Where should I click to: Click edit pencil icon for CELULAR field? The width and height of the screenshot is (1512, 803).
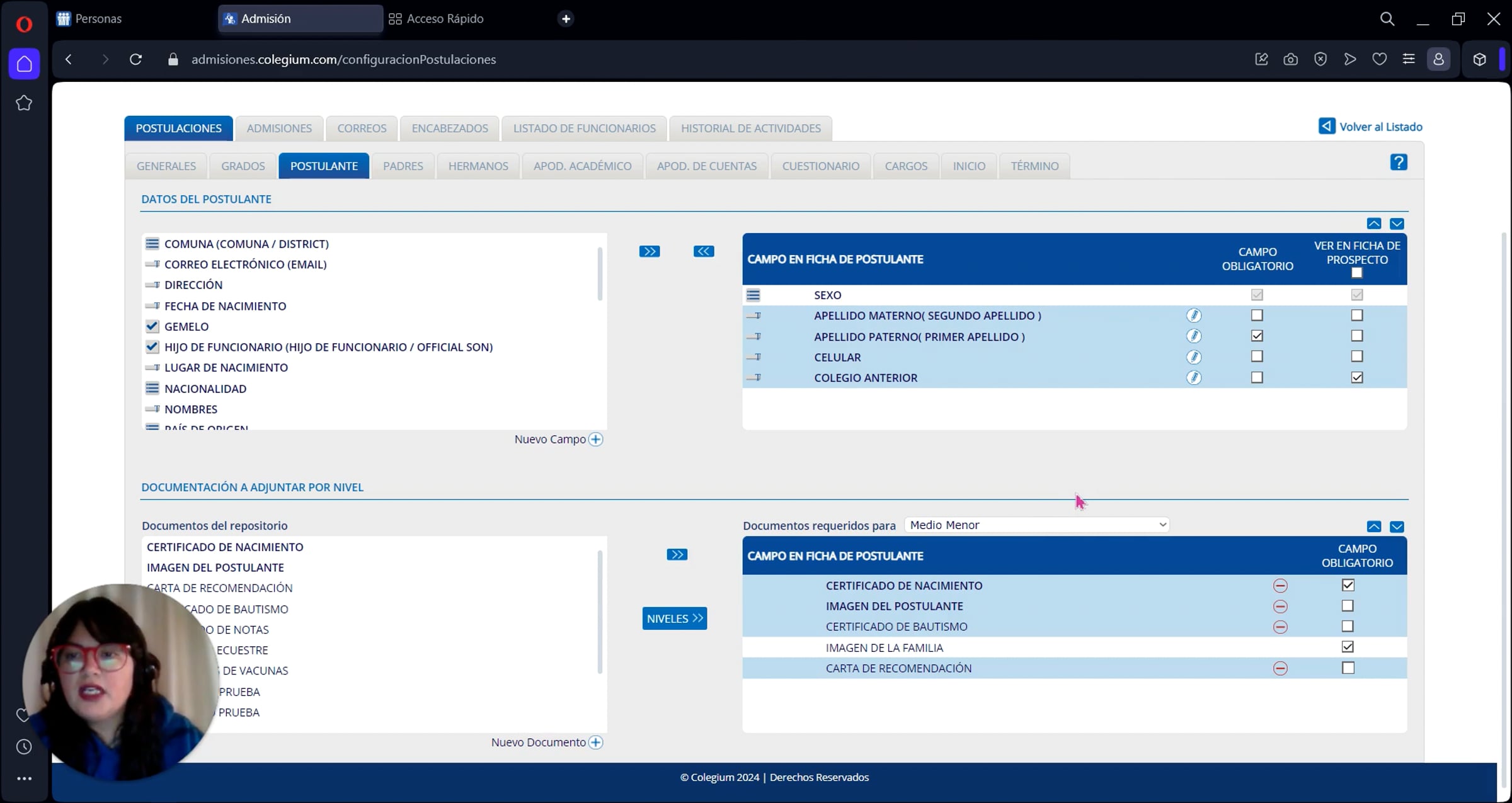(x=1193, y=357)
